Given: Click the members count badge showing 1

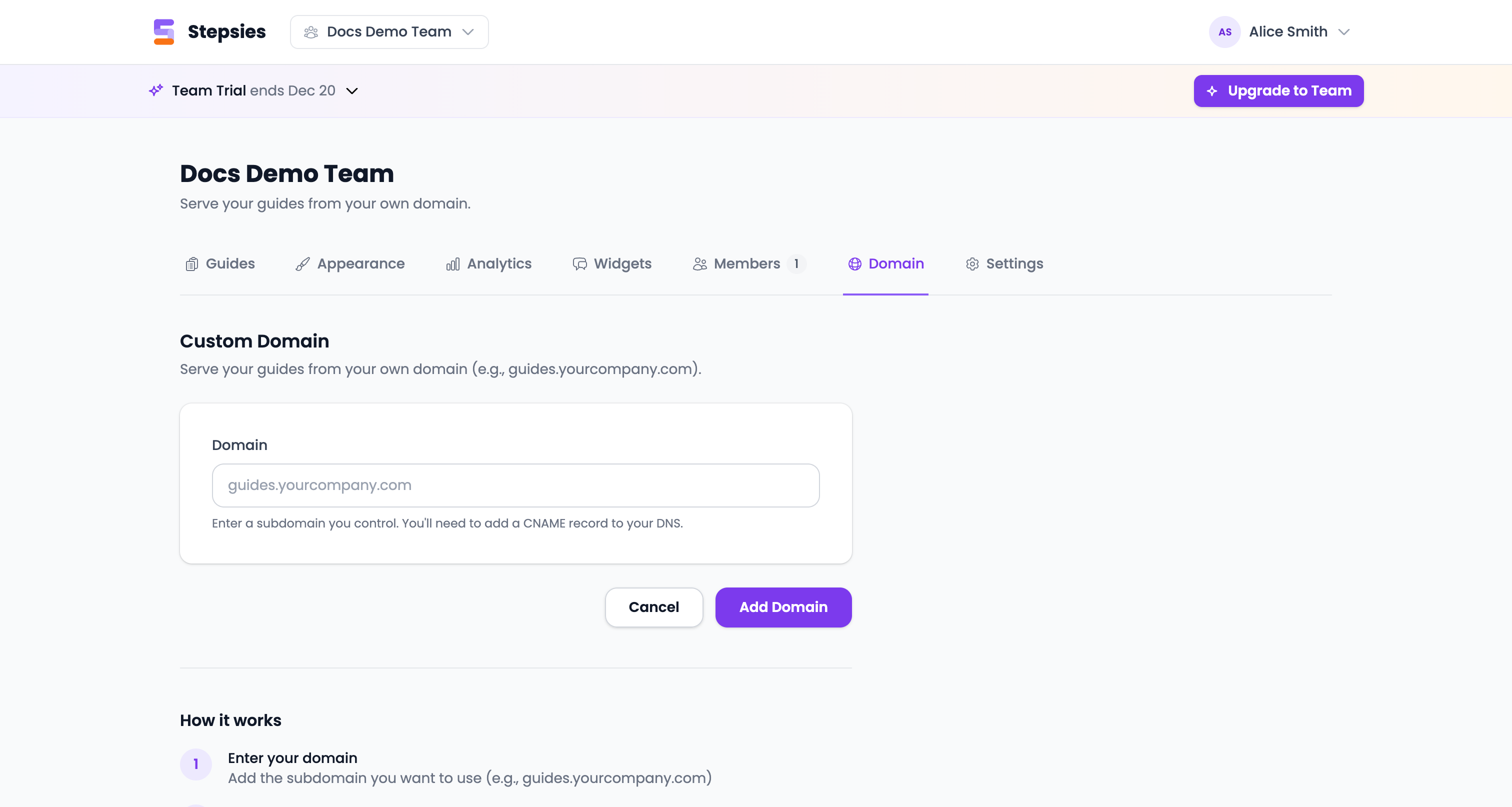Looking at the screenshot, I should (x=796, y=264).
